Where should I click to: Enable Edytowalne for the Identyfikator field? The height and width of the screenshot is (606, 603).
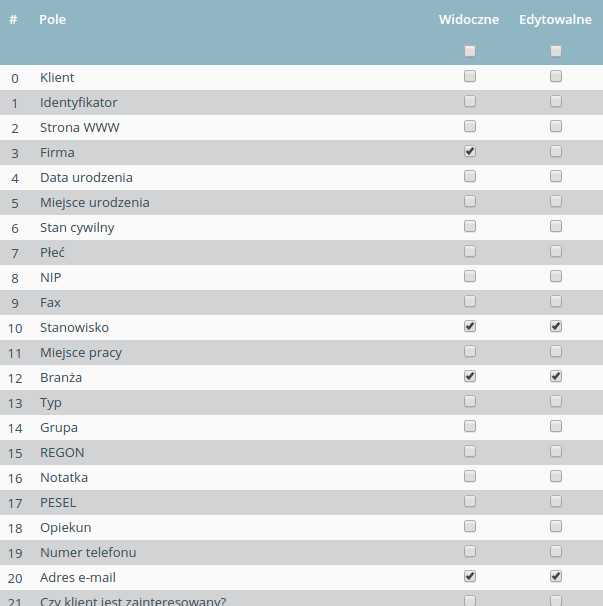coord(556,101)
